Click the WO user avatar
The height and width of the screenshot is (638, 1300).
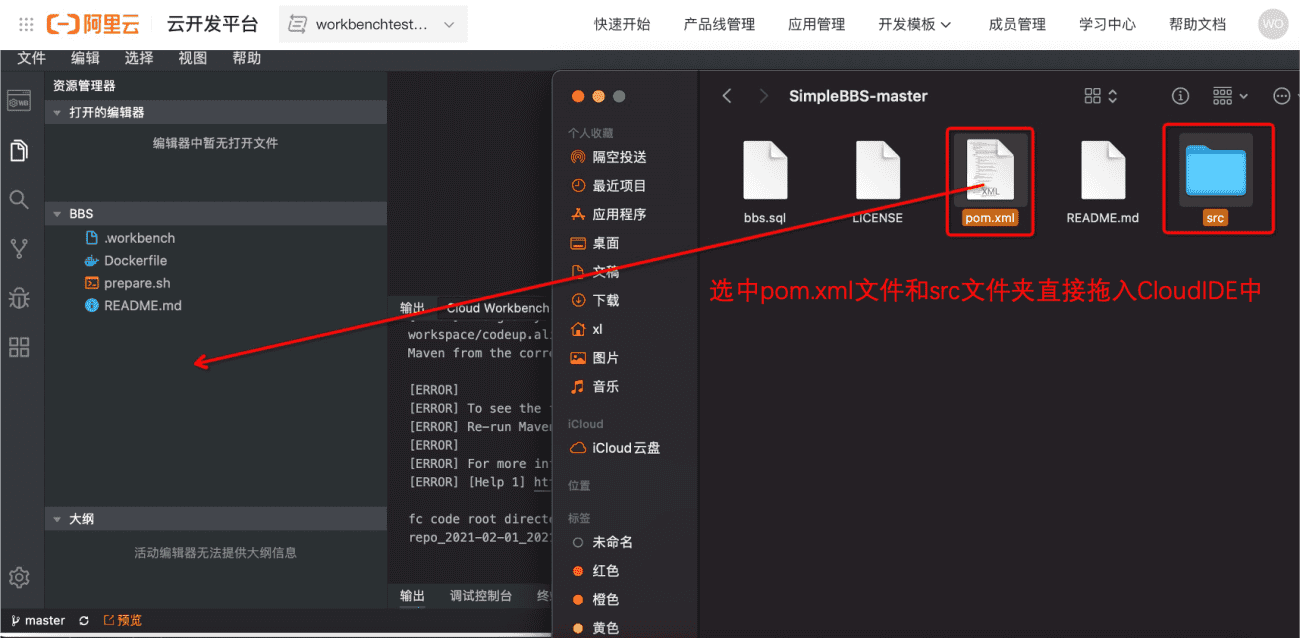[x=1273, y=24]
